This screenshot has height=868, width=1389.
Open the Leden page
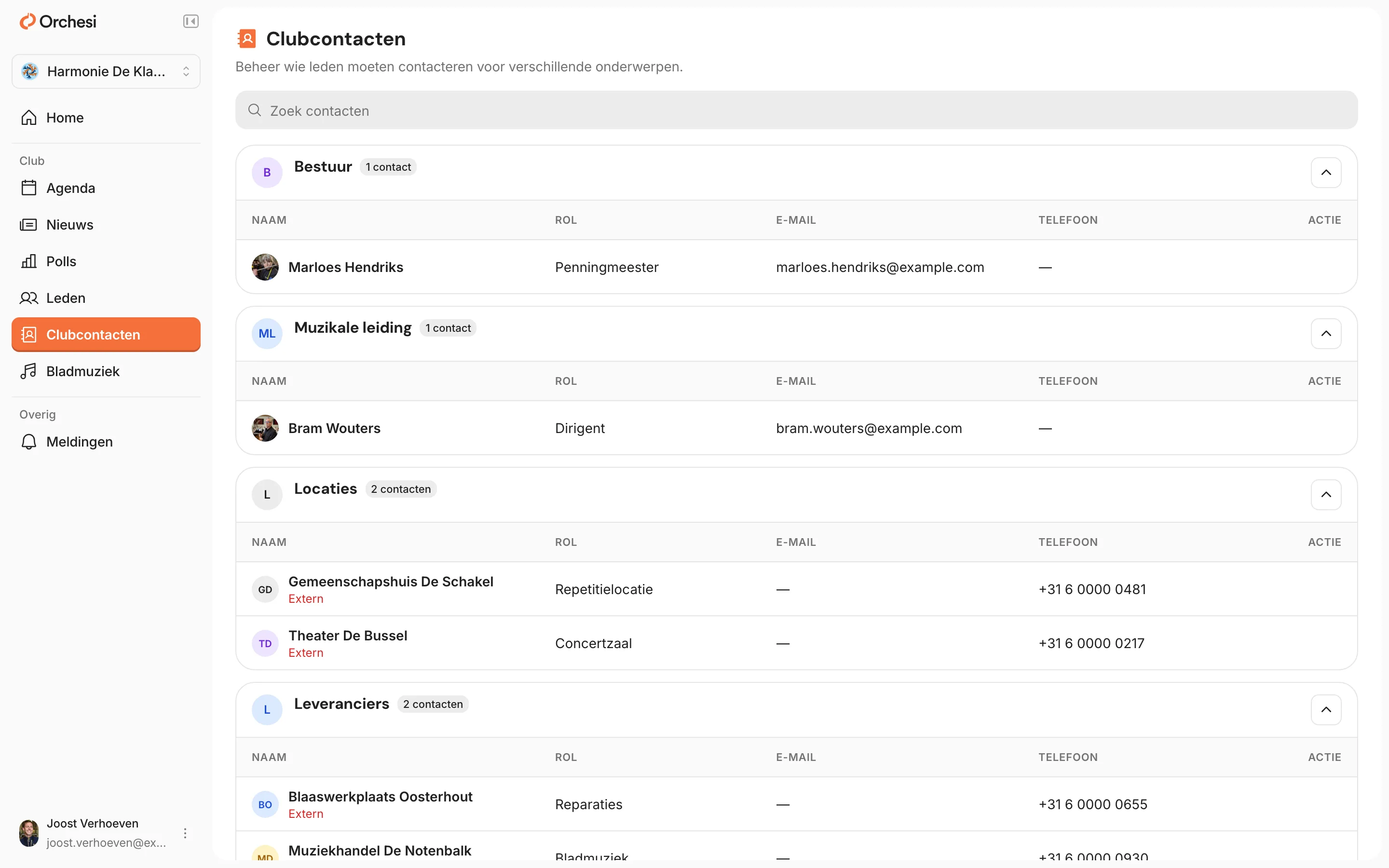click(x=106, y=298)
